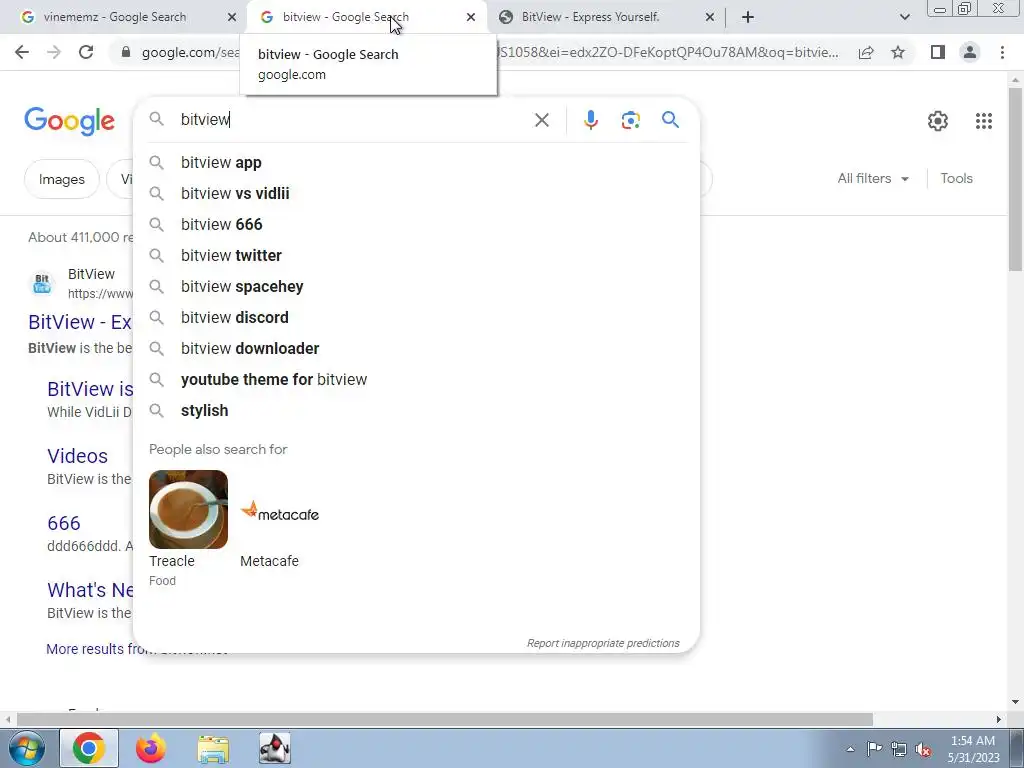Viewport: 1024px width, 768px height.
Task: Choose suggestion bitview app
Action: (416, 163)
